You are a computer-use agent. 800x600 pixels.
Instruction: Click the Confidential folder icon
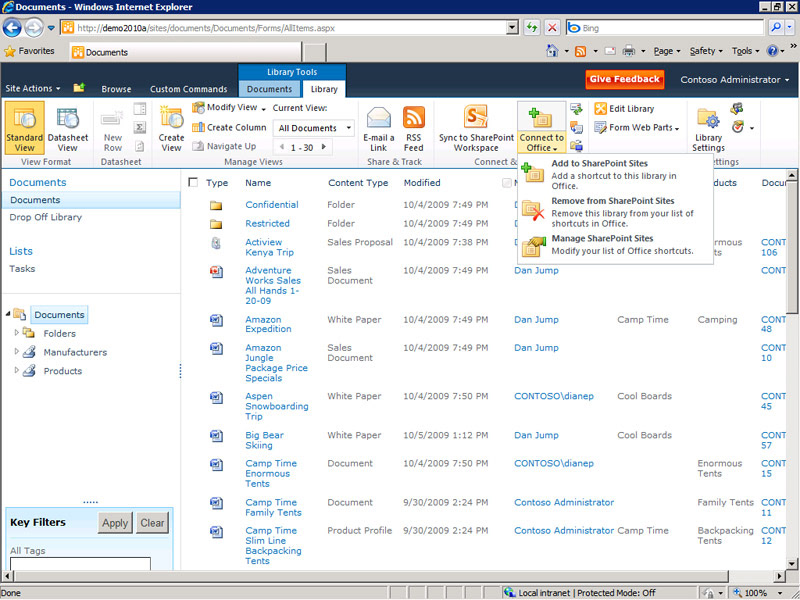tap(216, 206)
